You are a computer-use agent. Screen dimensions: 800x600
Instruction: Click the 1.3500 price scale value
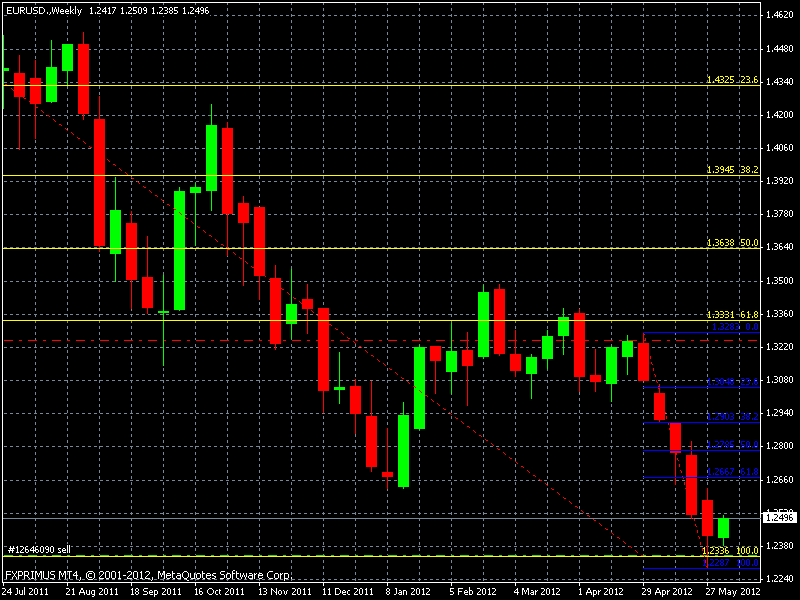point(780,281)
